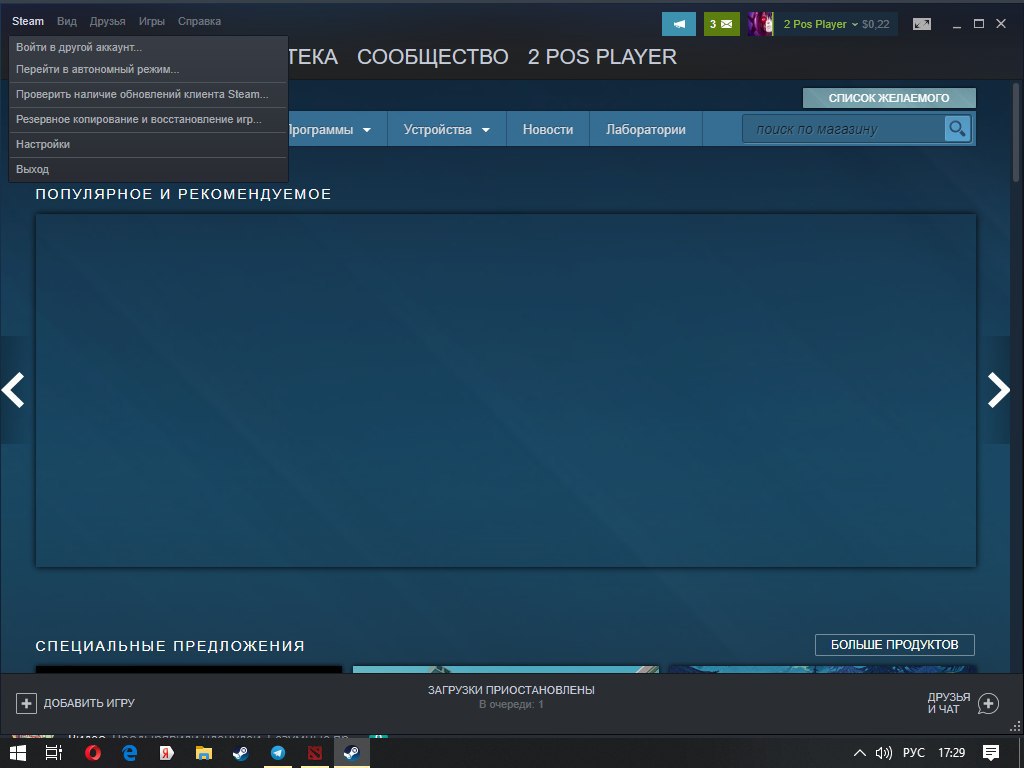The width and height of the screenshot is (1024, 768).
Task: Open Telegram from the taskbar
Action: pos(278,753)
